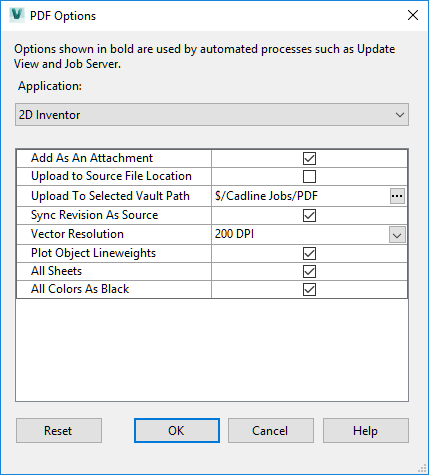Click the Cancel button
The width and height of the screenshot is (429, 475).
pos(271,431)
